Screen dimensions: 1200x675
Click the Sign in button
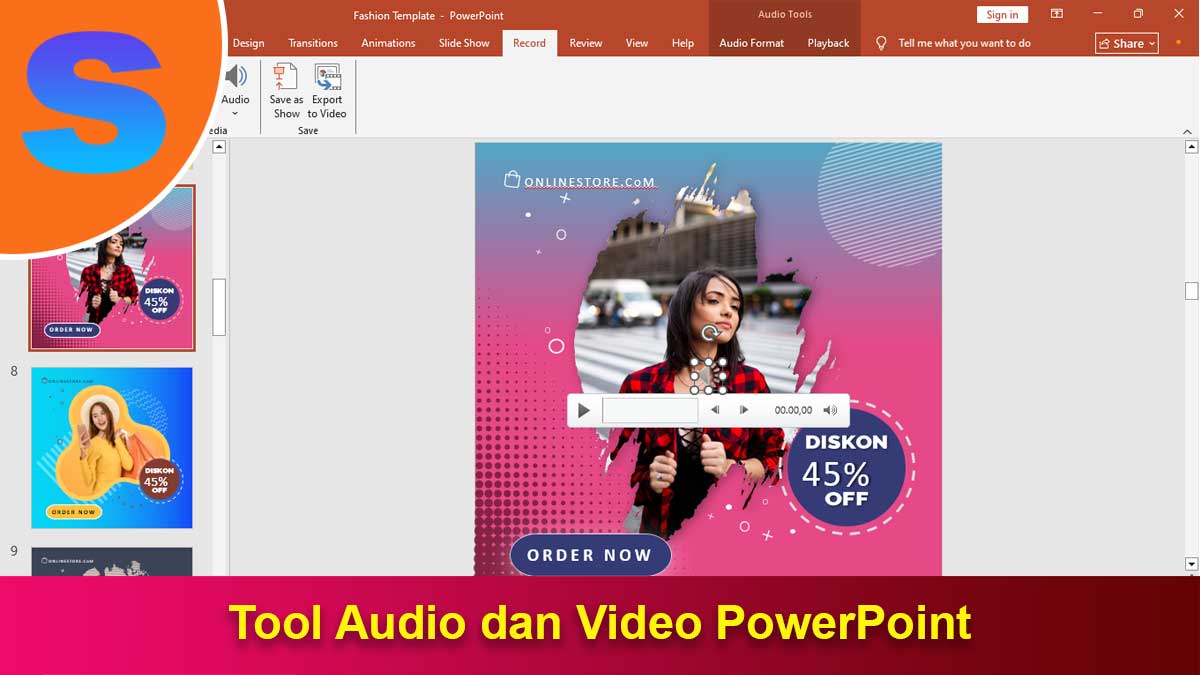point(1002,14)
